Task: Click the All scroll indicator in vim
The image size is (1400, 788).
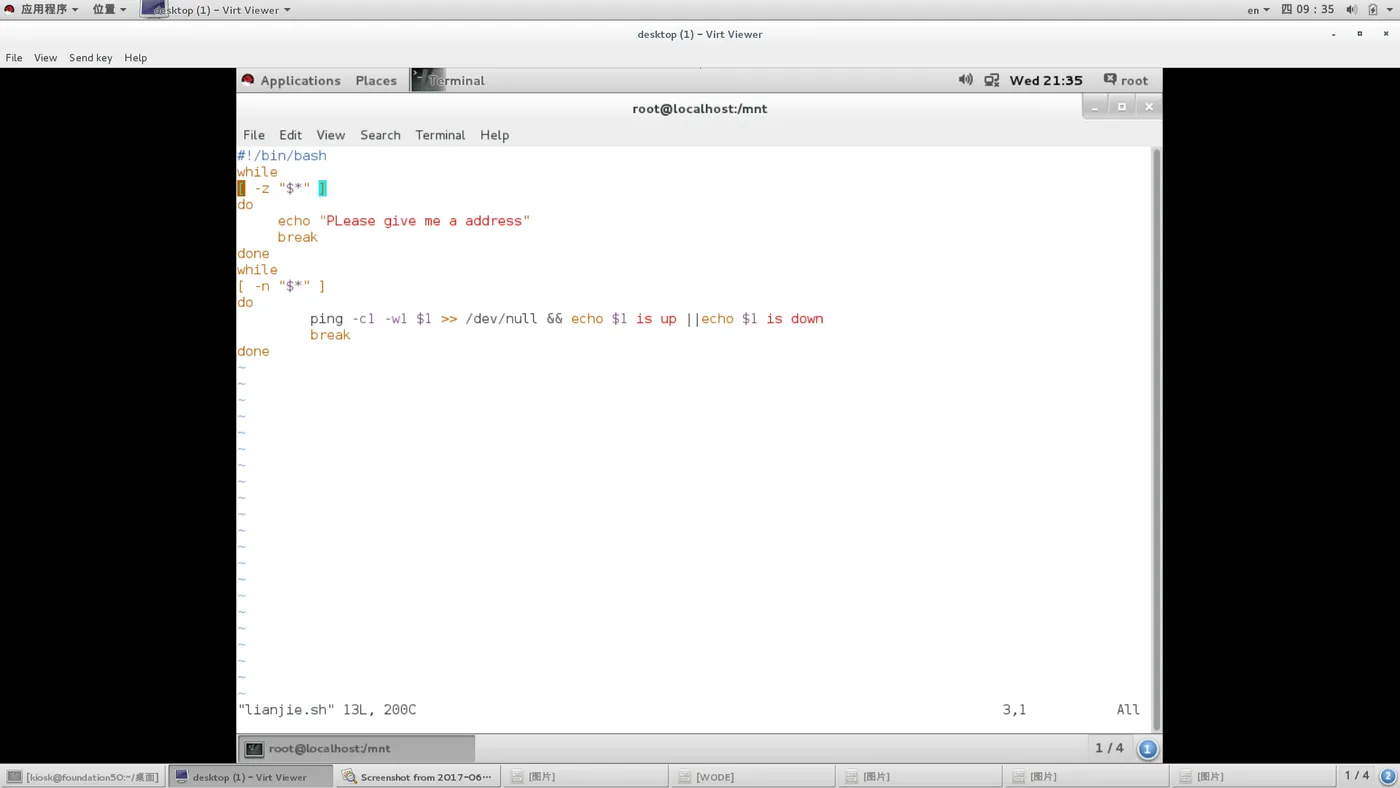Action: point(1128,710)
